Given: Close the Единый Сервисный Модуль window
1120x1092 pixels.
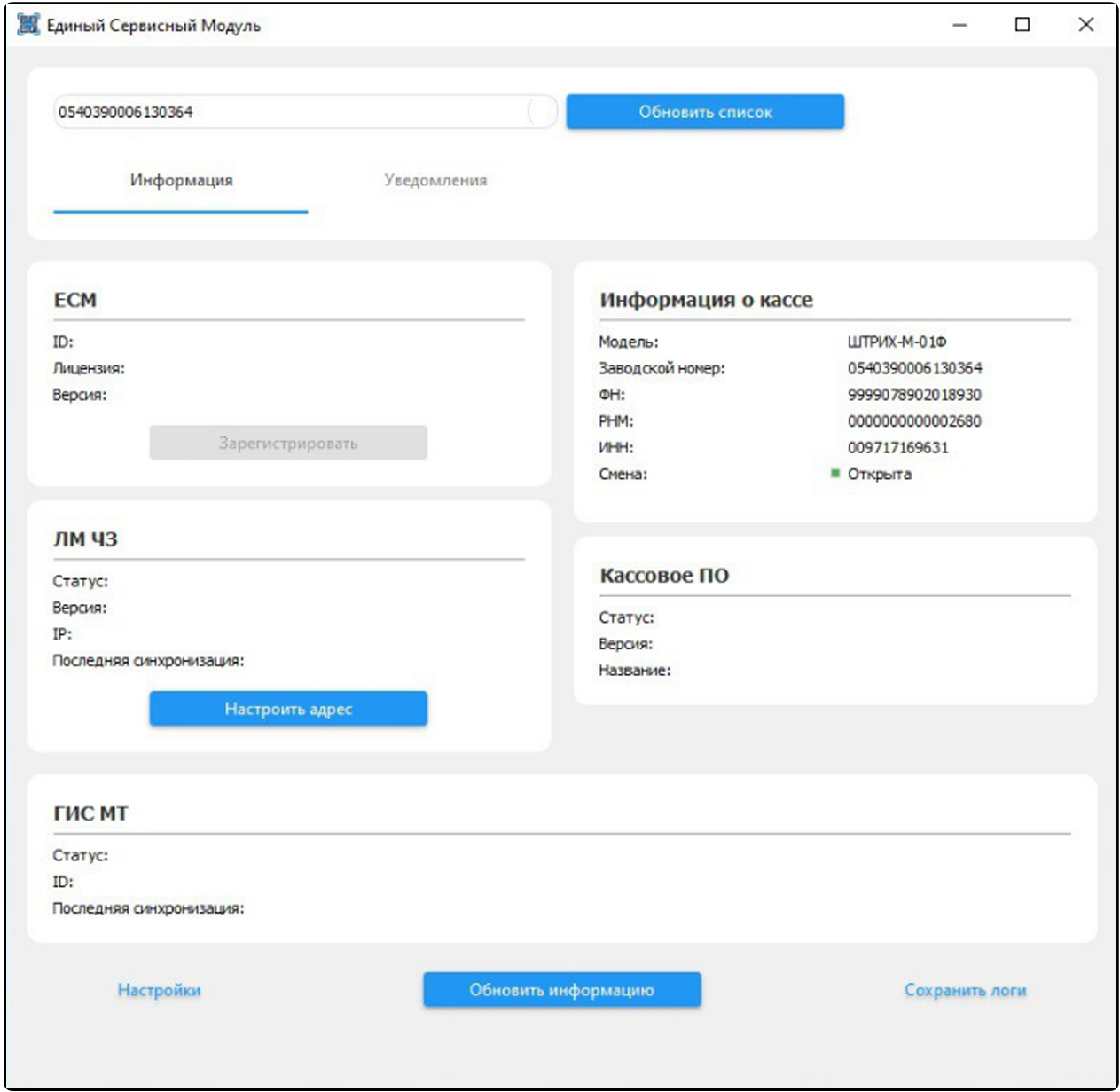Looking at the screenshot, I should tap(1086, 25).
